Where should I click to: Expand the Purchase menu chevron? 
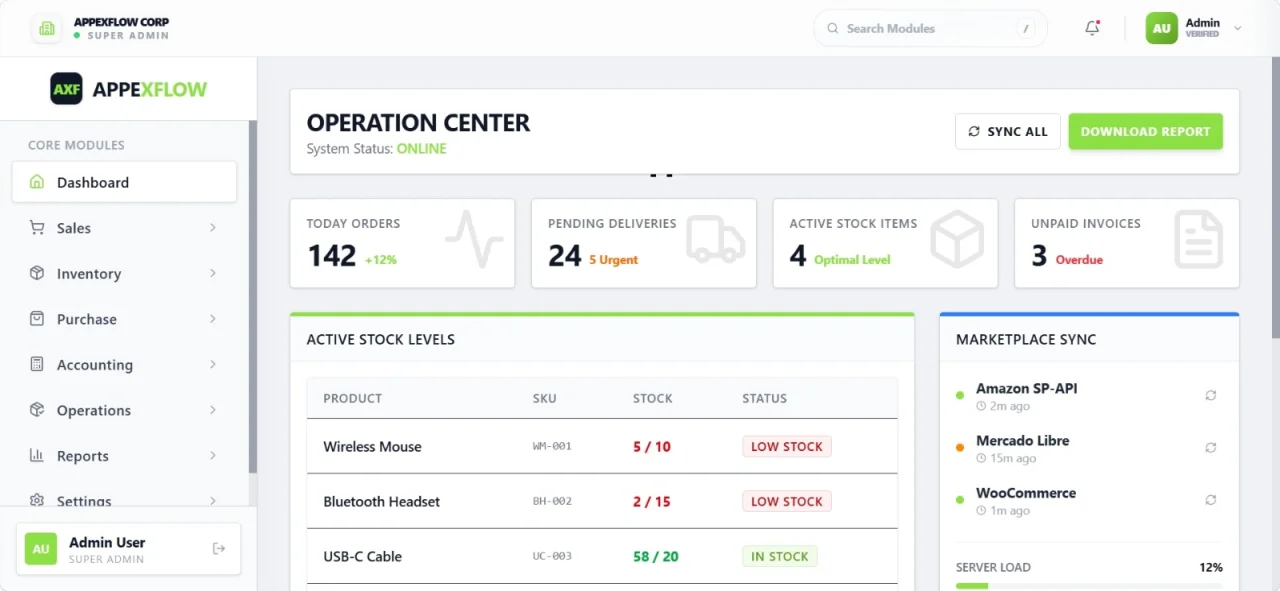(x=213, y=319)
